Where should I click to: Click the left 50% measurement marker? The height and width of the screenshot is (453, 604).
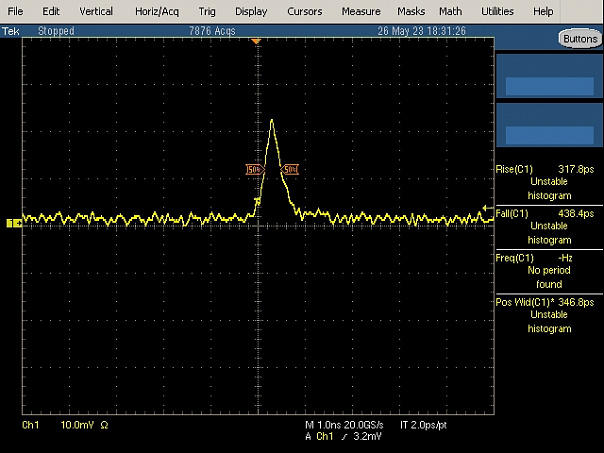point(255,169)
